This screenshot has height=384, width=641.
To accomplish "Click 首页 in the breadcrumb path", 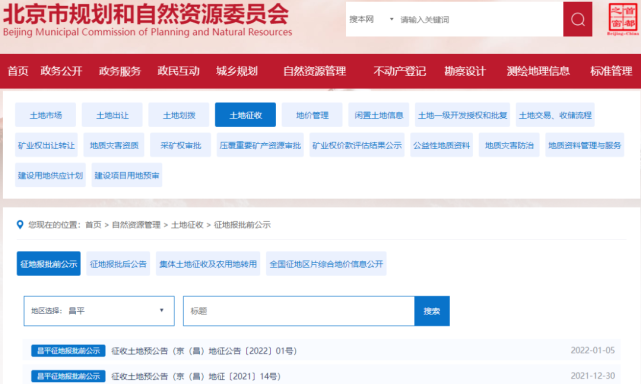I will pos(93,225).
